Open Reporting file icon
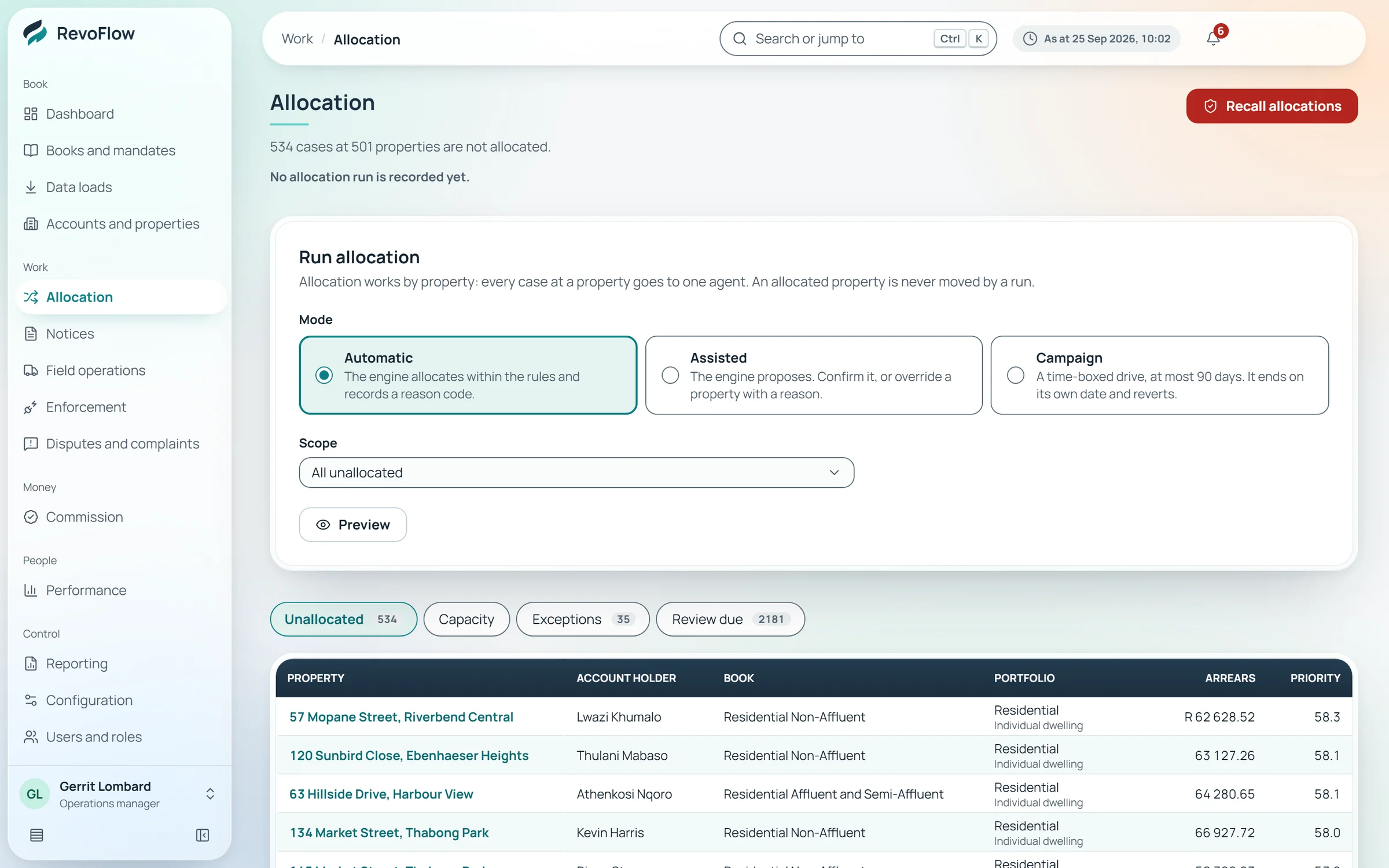The image size is (1389, 868). coord(31,664)
